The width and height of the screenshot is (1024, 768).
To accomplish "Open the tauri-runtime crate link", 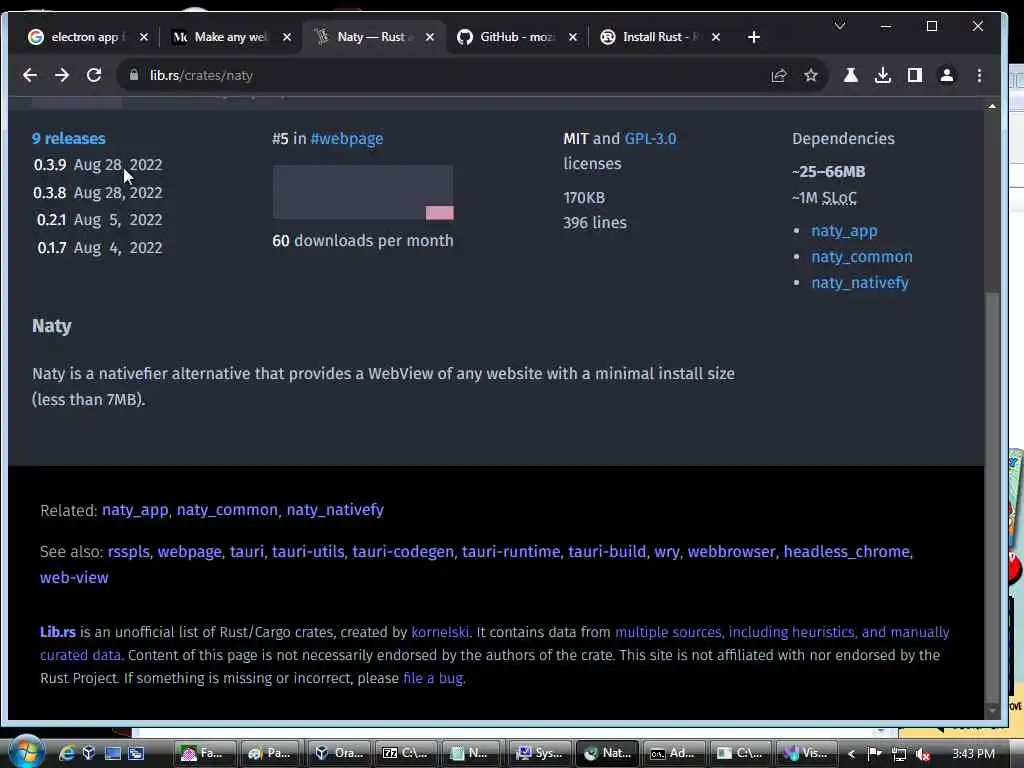I will point(511,552).
